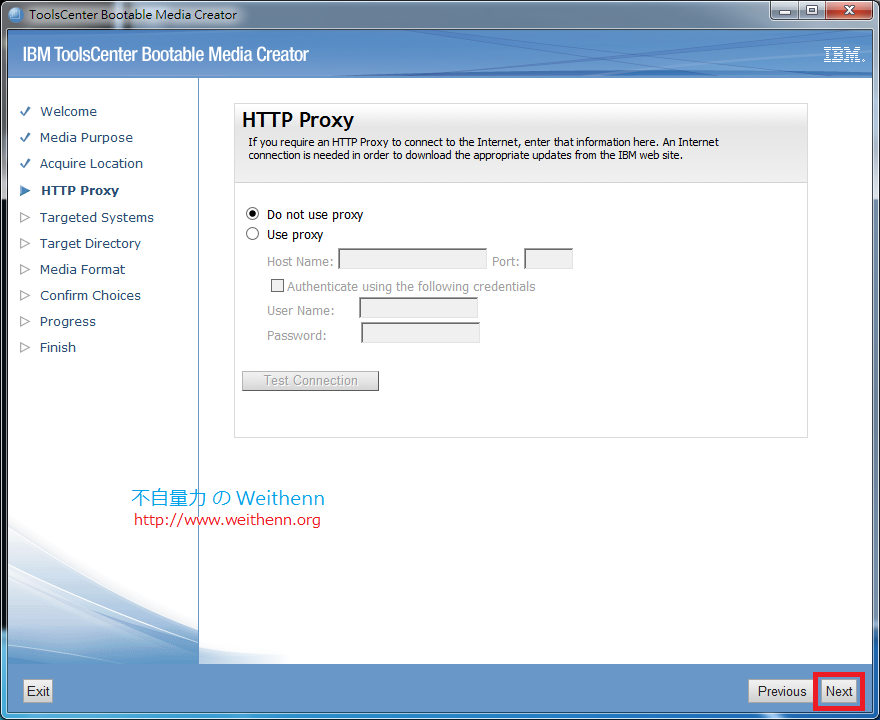Close the ToolsCenter window
Image resolution: width=880 pixels, height=720 pixels.
coord(849,11)
